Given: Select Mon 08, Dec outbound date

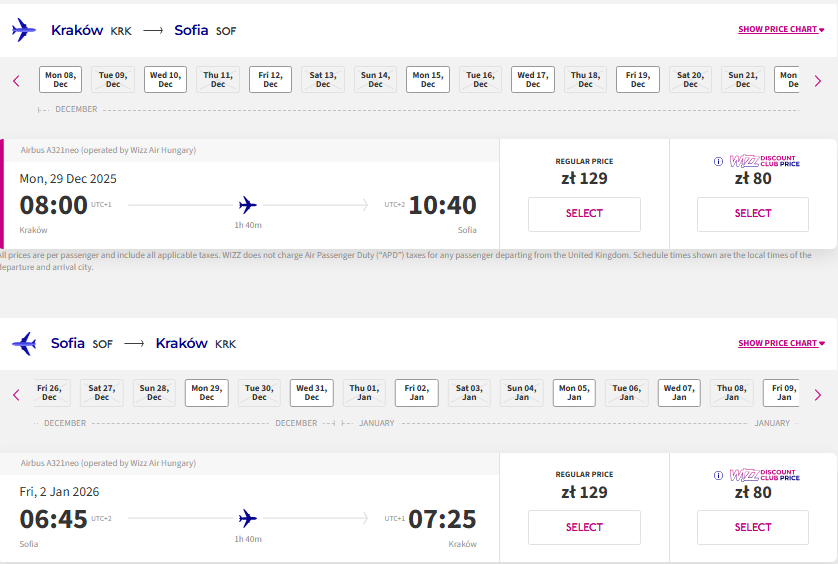Looking at the screenshot, I should (60, 80).
